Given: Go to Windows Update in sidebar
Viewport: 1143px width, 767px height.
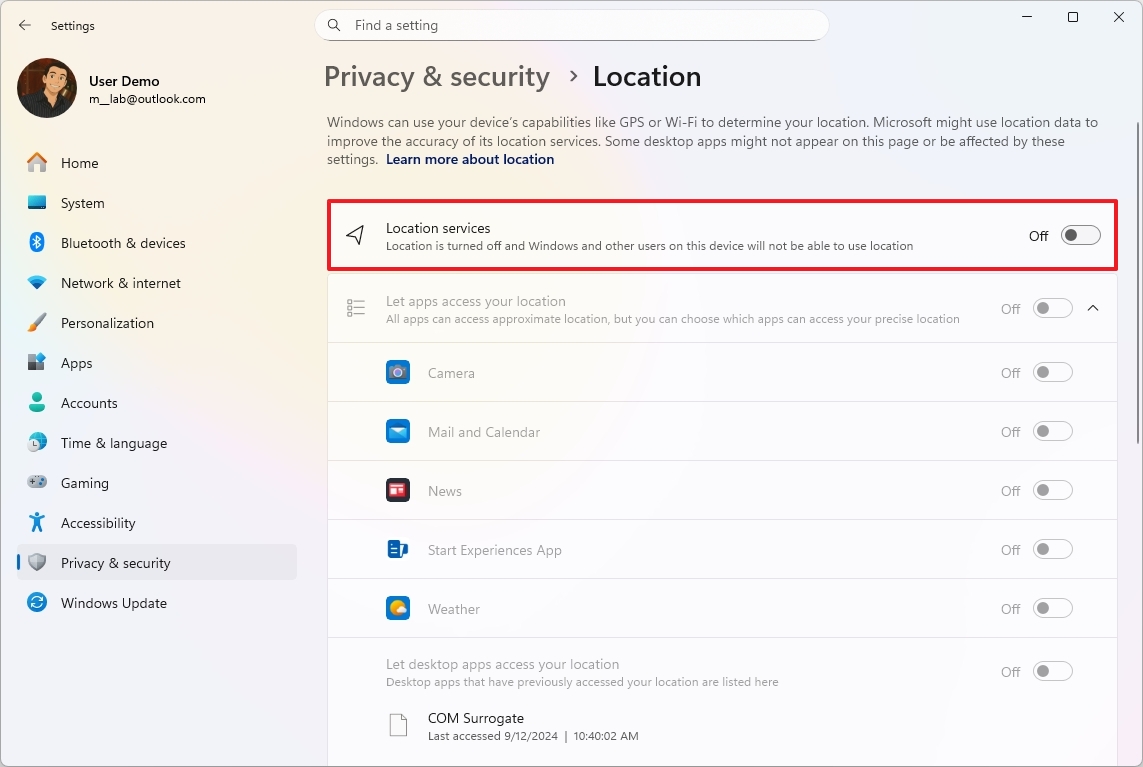Looking at the screenshot, I should (113, 603).
